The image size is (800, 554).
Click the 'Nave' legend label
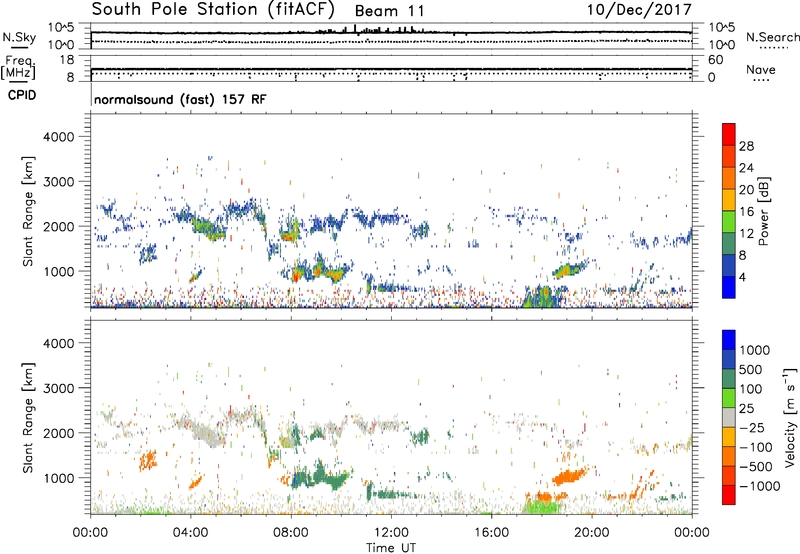[x=761, y=69]
